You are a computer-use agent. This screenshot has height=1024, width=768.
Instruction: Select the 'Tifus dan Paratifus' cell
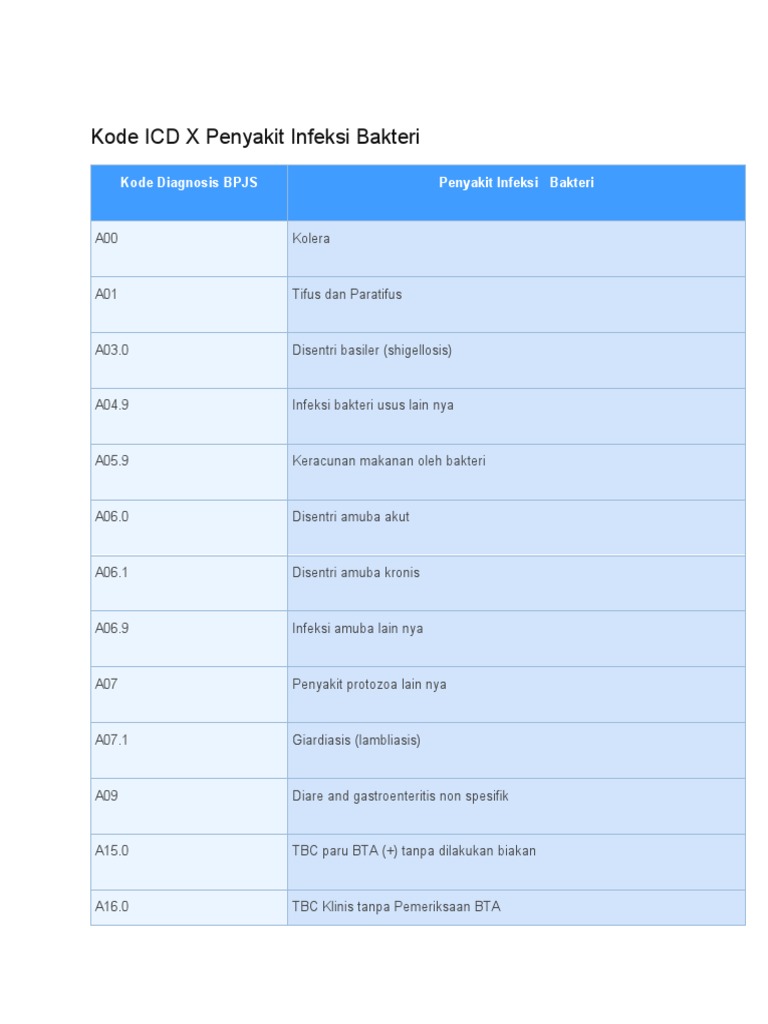[x=347, y=295]
